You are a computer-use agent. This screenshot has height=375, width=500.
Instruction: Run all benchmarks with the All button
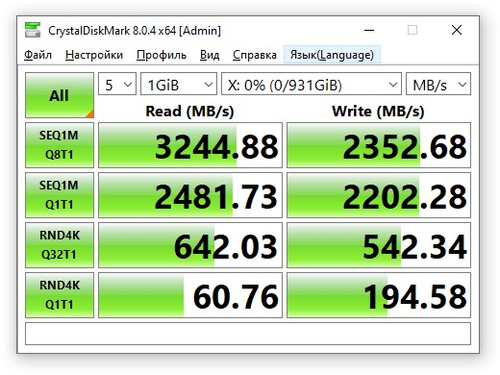pyautogui.click(x=59, y=95)
